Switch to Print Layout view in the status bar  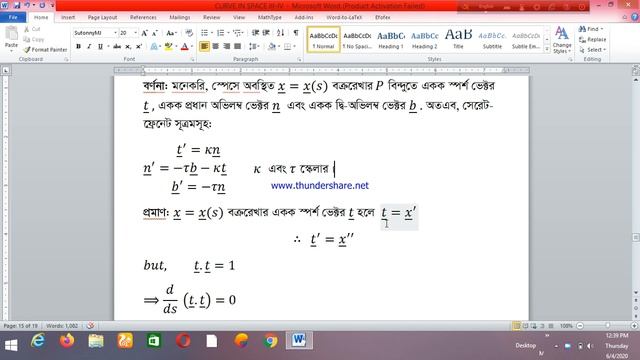(517, 326)
